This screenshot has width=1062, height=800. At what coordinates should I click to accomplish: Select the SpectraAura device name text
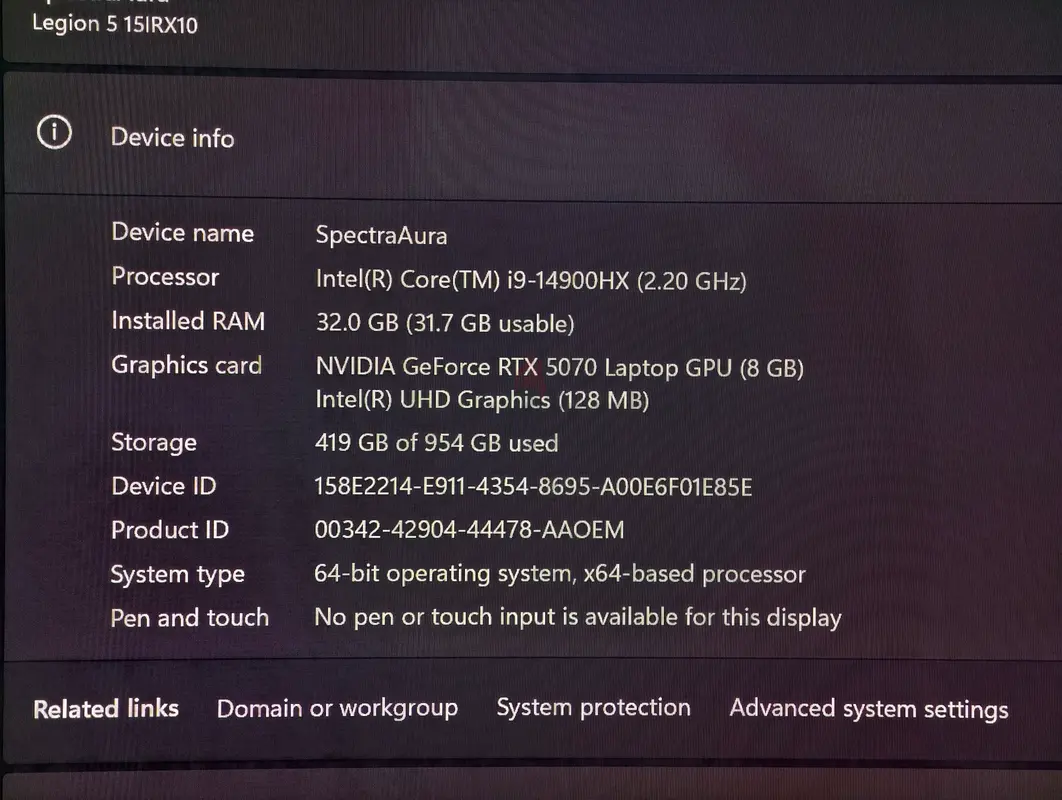pos(381,236)
